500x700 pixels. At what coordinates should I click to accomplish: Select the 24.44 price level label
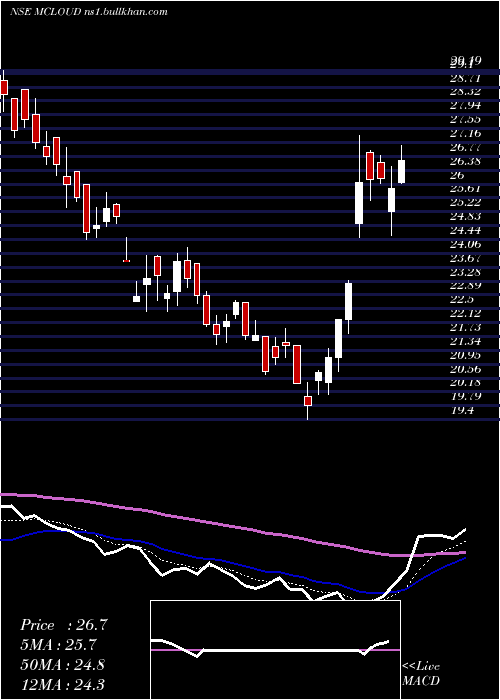tap(465, 230)
